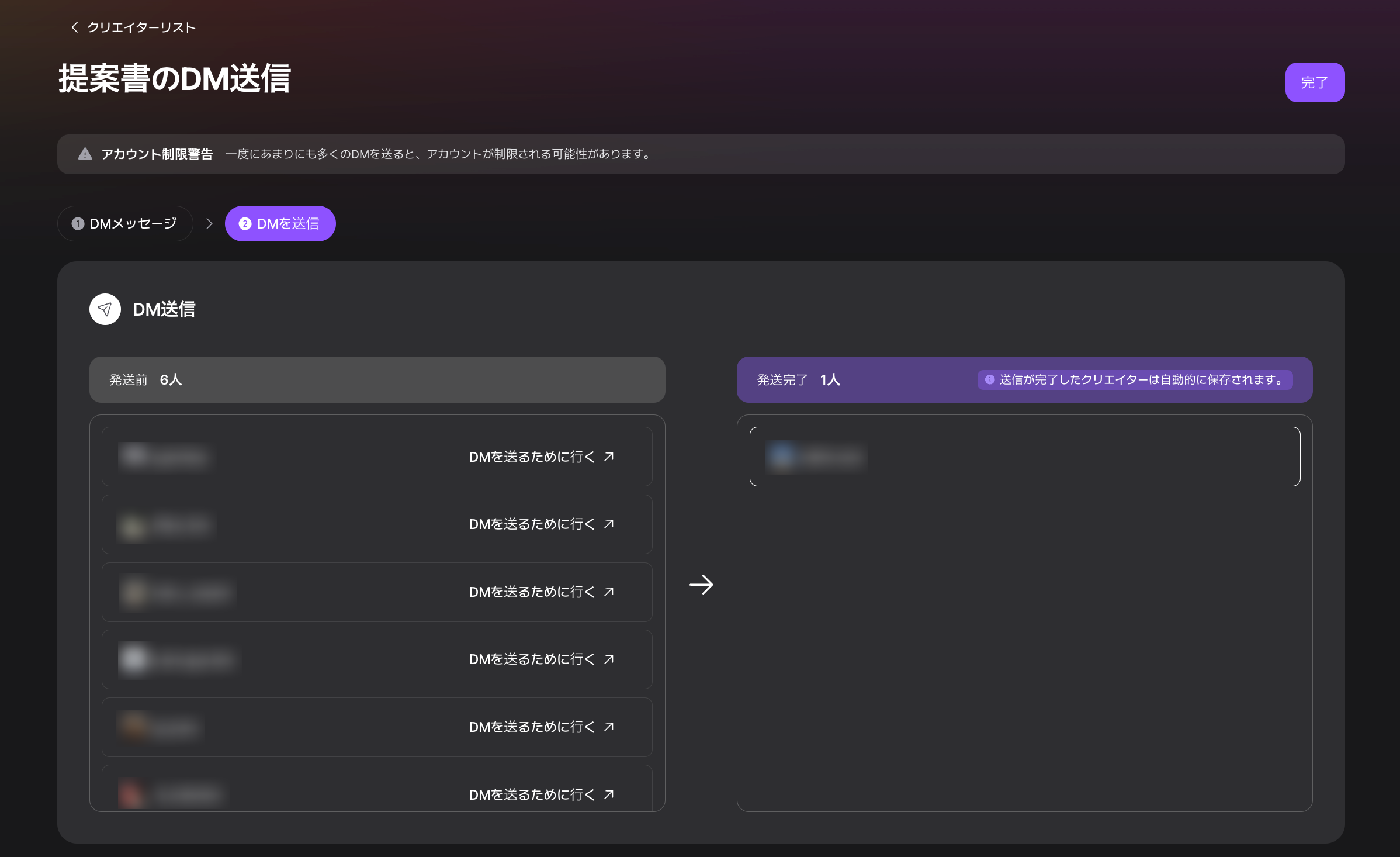Click クリエイターリスト back link text

(141, 27)
